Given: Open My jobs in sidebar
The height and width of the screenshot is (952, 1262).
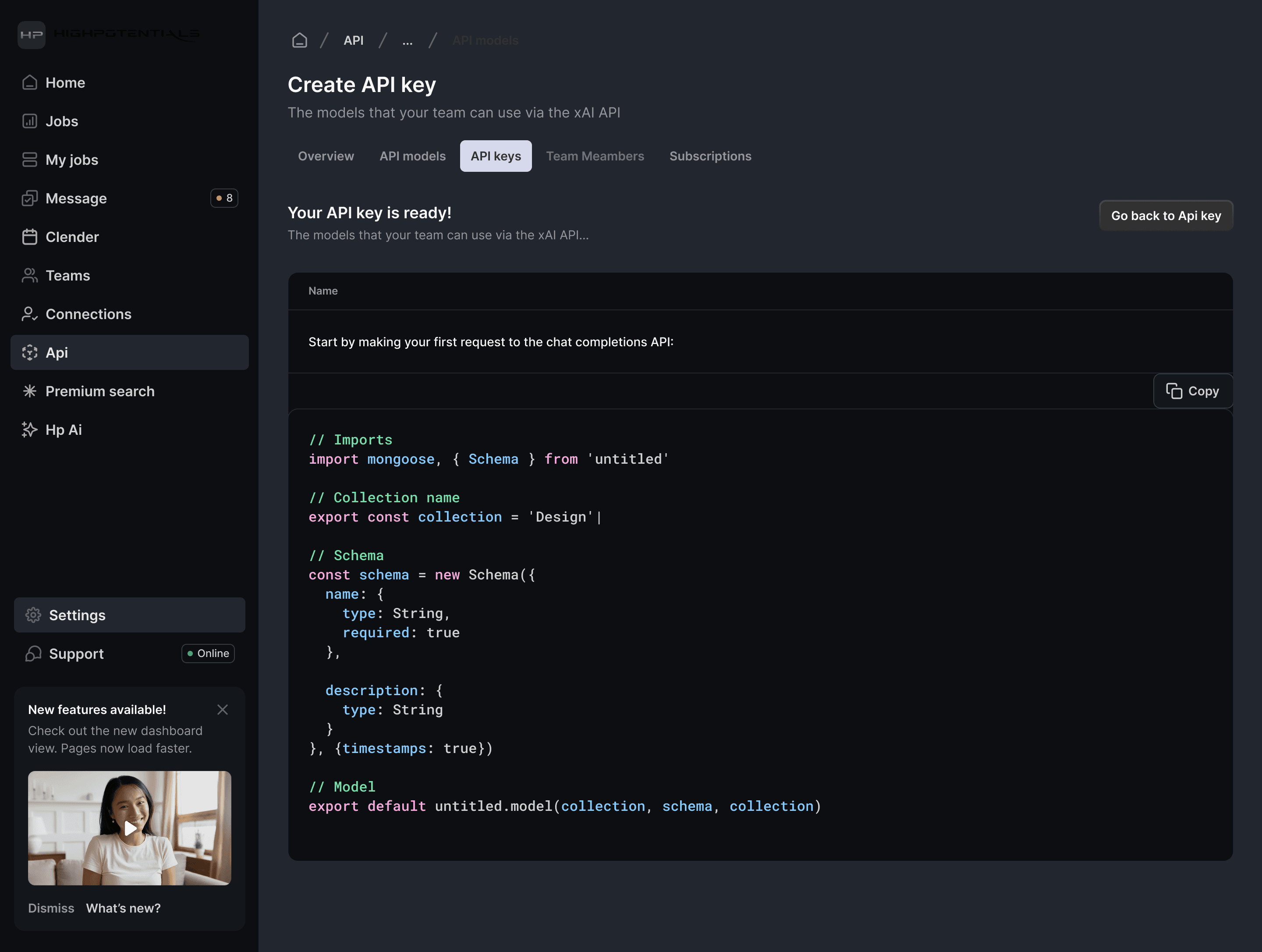Looking at the screenshot, I should [71, 160].
